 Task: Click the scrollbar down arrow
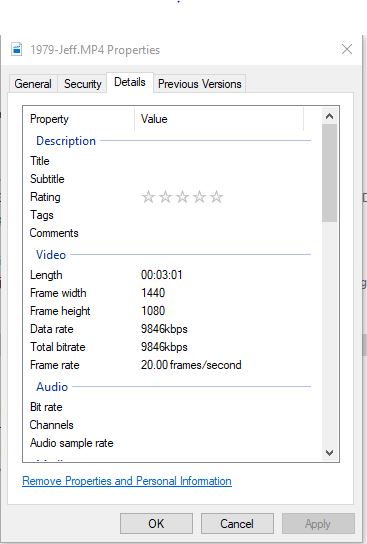point(329,453)
